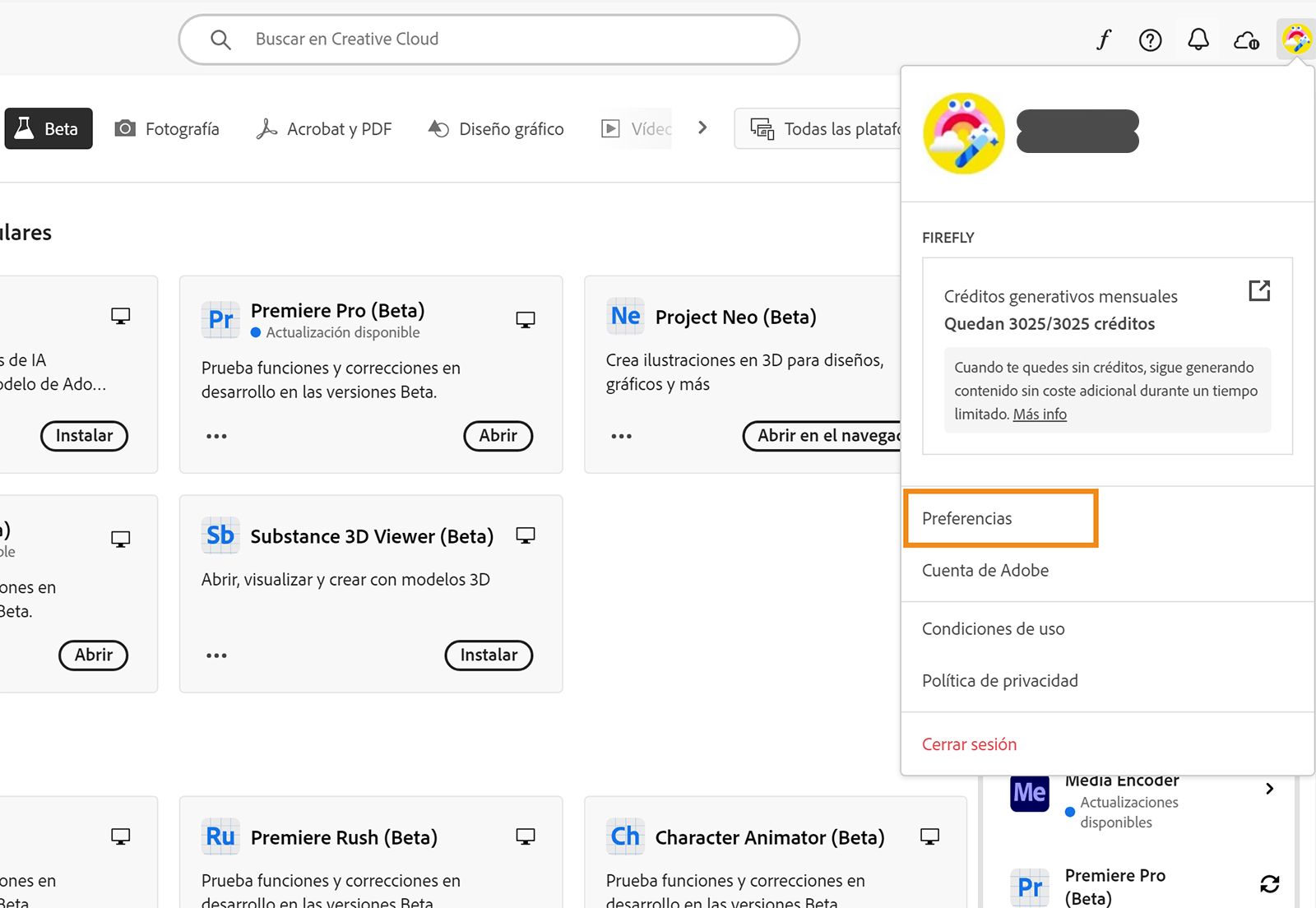Click Créditos generativos mensuales label

(1060, 296)
